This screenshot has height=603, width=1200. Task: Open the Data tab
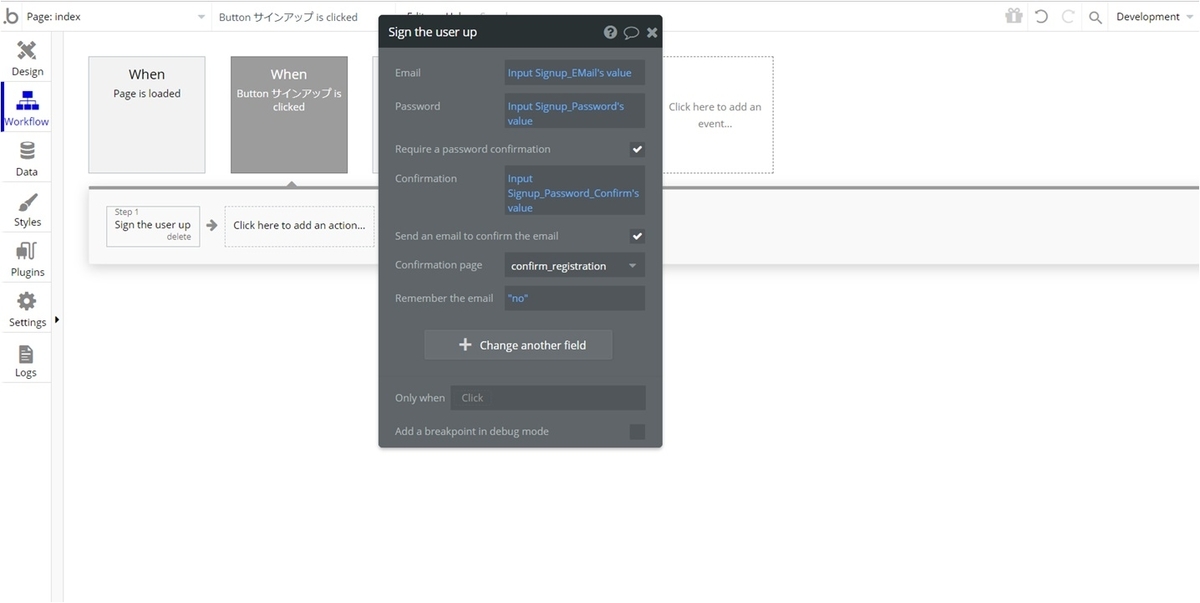point(27,158)
